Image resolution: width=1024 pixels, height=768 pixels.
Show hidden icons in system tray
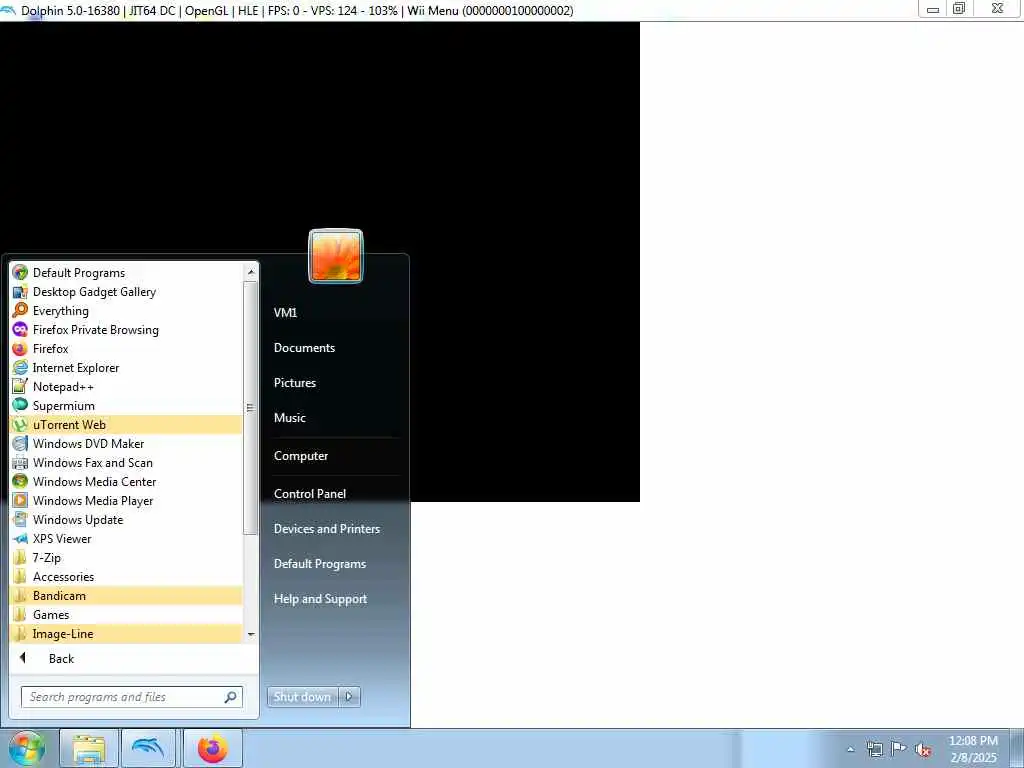click(x=850, y=749)
